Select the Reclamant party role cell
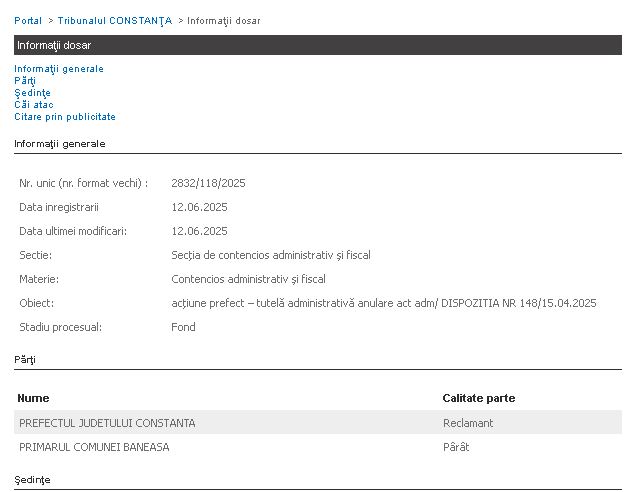Viewport: 643px width, 492px height. tap(468, 423)
